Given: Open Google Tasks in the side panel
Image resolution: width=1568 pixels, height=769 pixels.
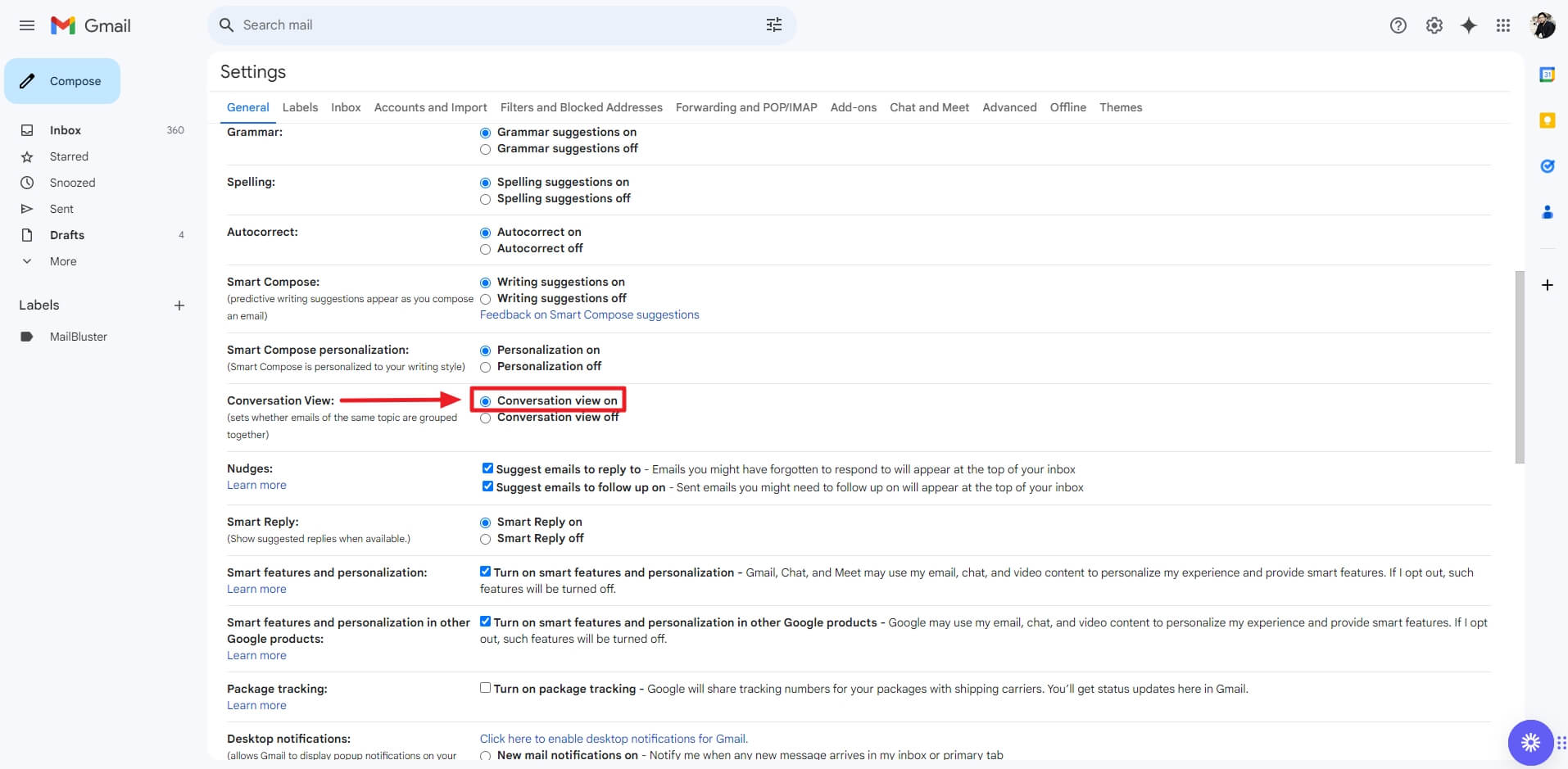Looking at the screenshot, I should pos(1548,166).
